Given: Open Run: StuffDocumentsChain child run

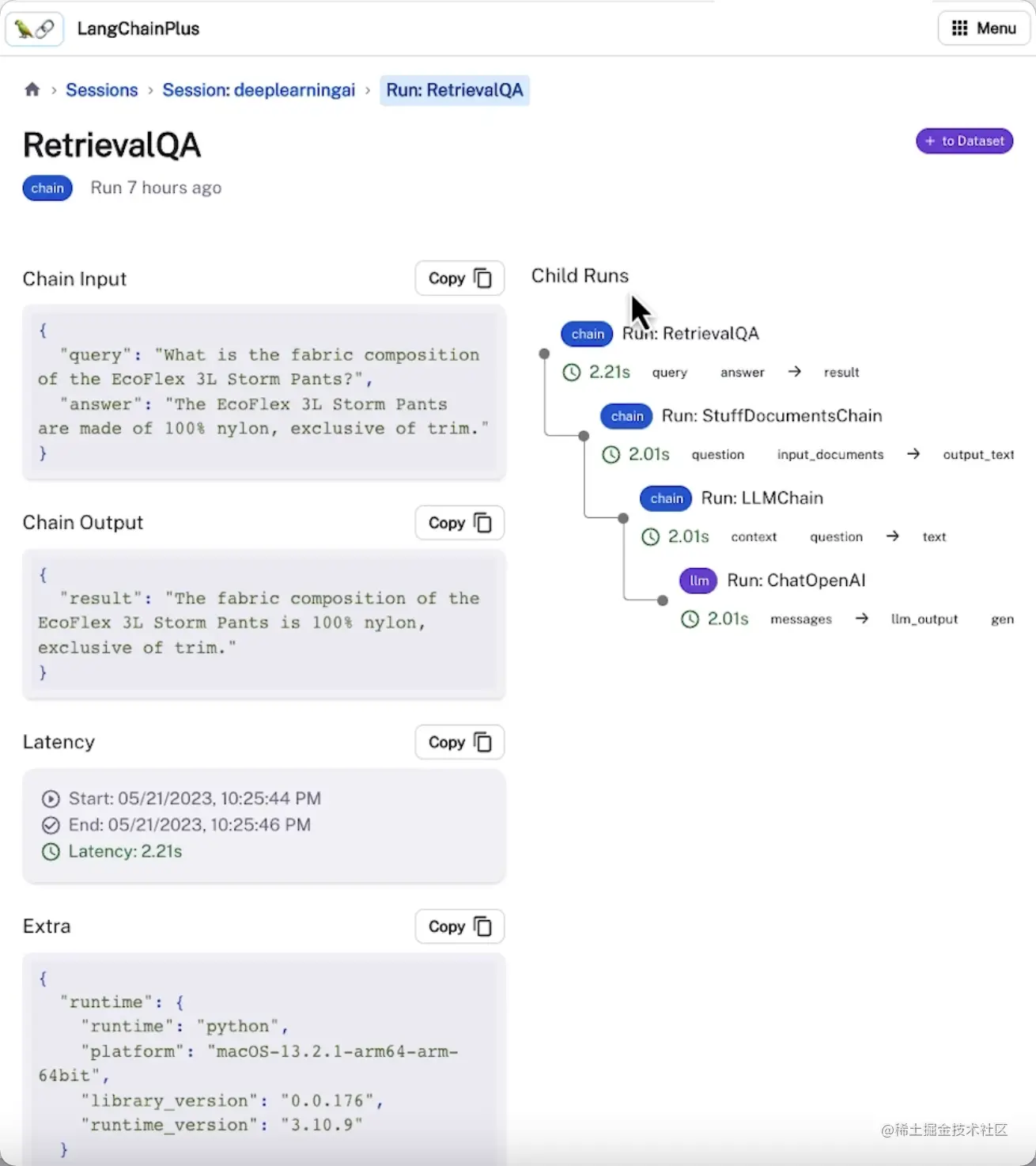Looking at the screenshot, I should pos(771,416).
